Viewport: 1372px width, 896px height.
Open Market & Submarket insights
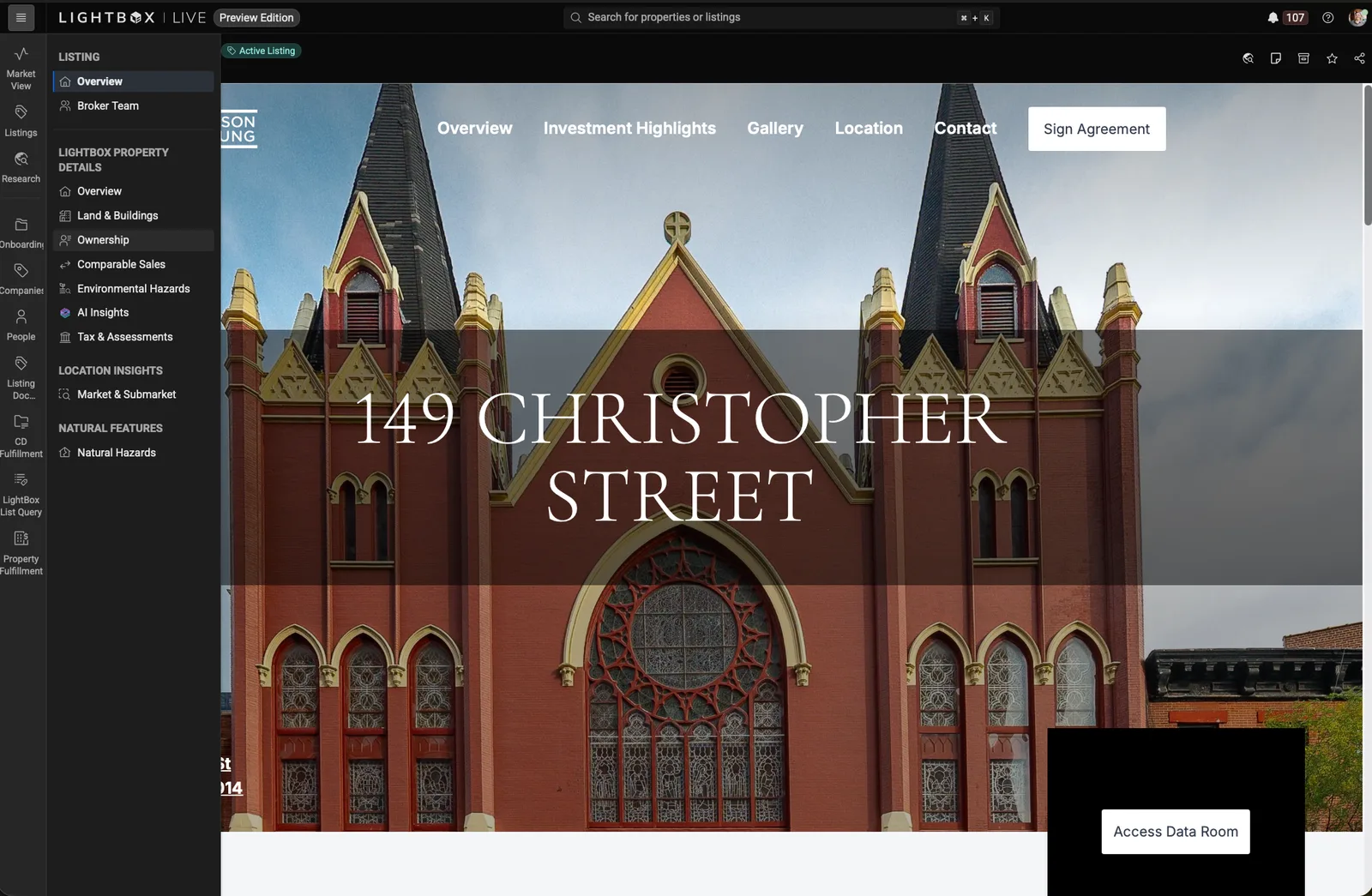click(133, 394)
